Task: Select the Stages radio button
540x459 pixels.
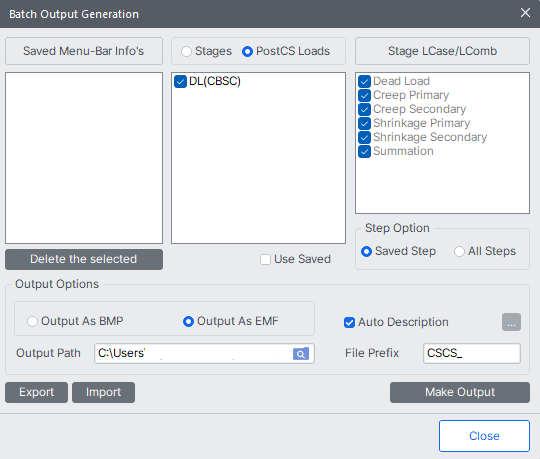Action: 186,51
